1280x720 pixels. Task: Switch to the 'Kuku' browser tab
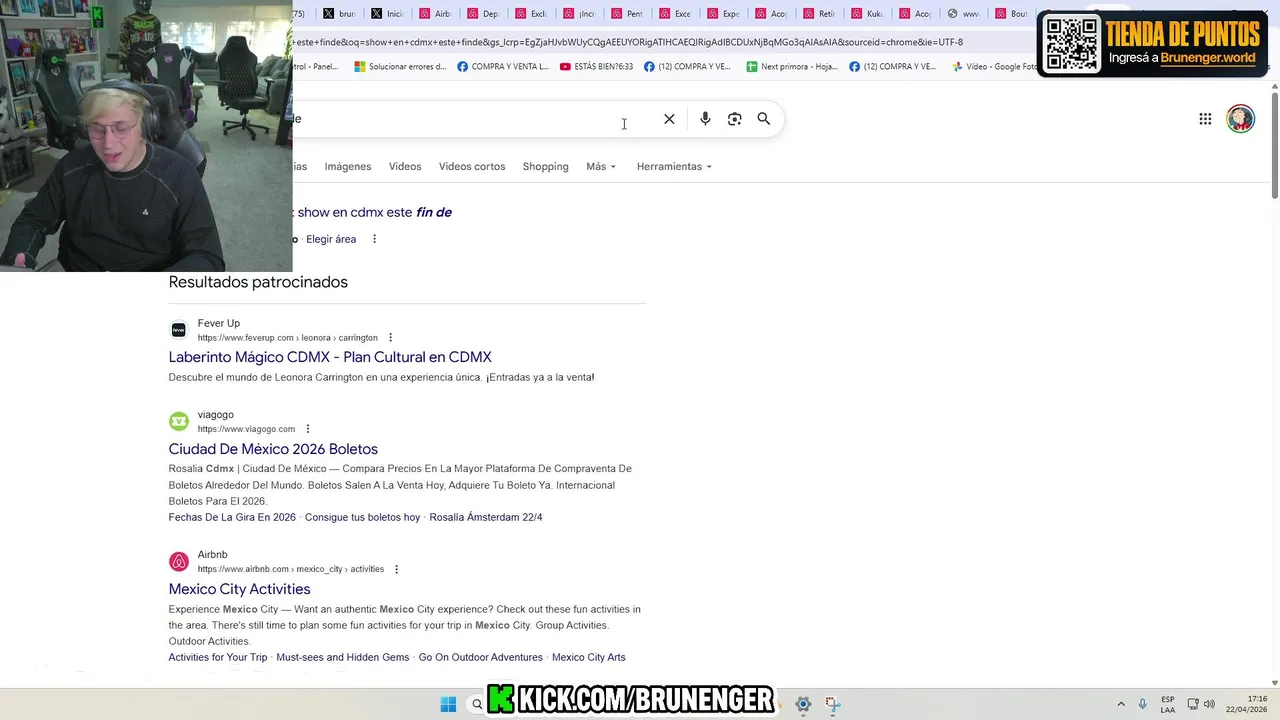pyautogui.click(x=868, y=14)
